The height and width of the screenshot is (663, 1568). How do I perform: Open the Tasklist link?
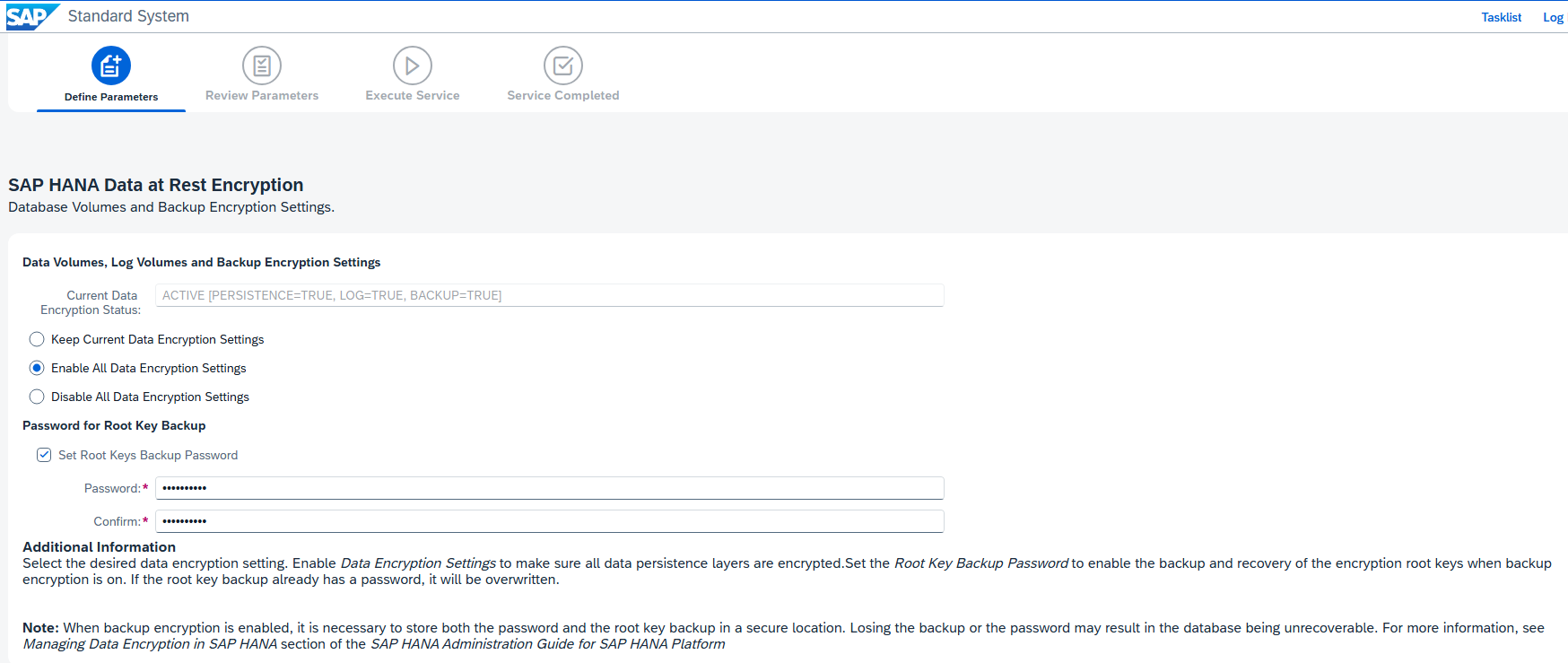click(x=1502, y=17)
